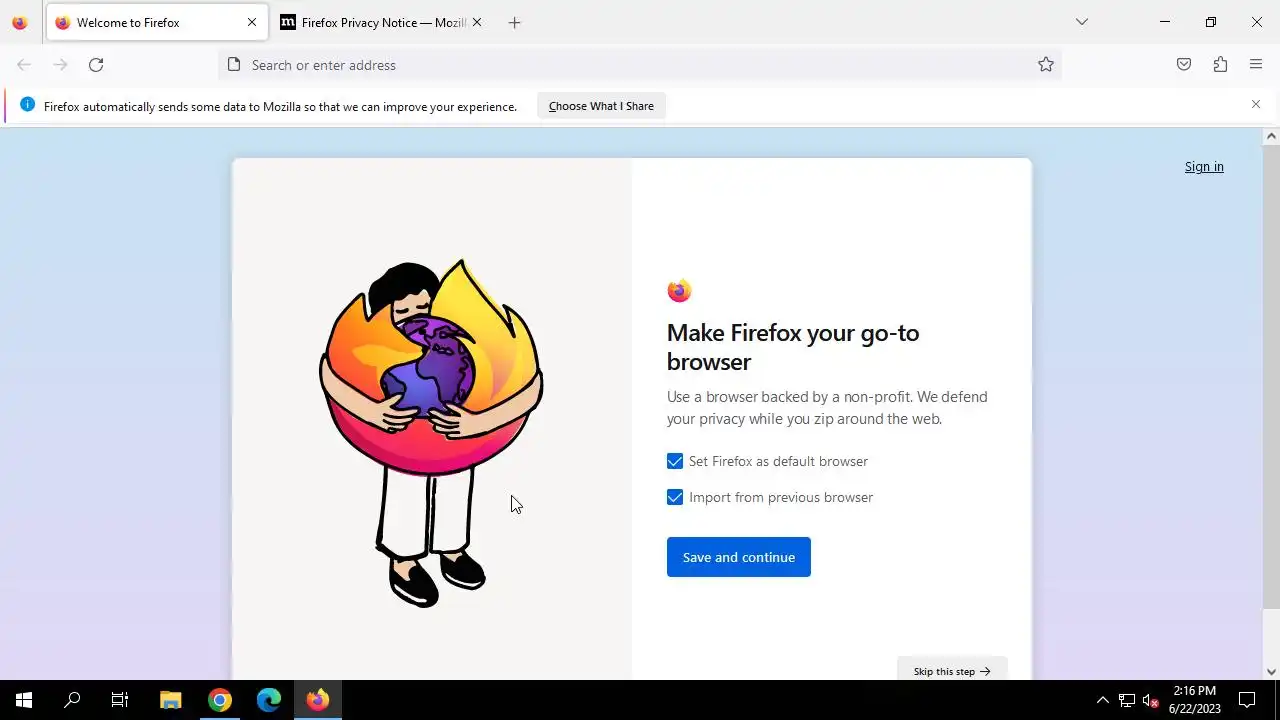1280x720 pixels.
Task: Switch to Firefox Privacy Notice tab
Action: [x=380, y=22]
